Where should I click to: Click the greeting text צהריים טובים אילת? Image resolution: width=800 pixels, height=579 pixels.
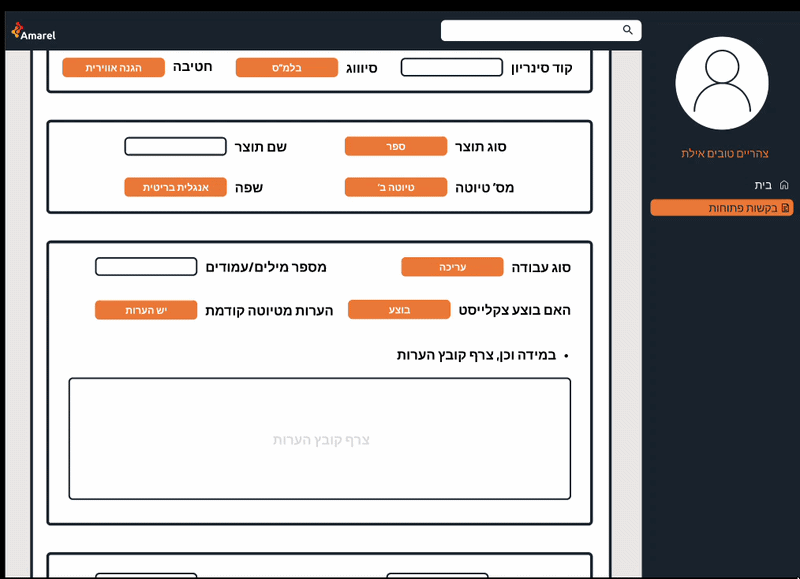(x=724, y=154)
